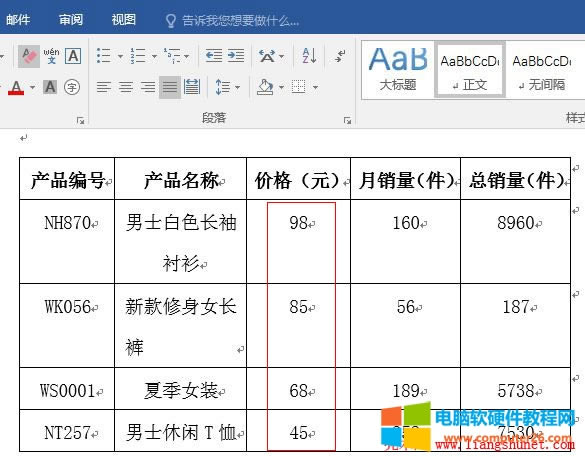Apply red font color button
The image size is (585, 458).
point(16,88)
